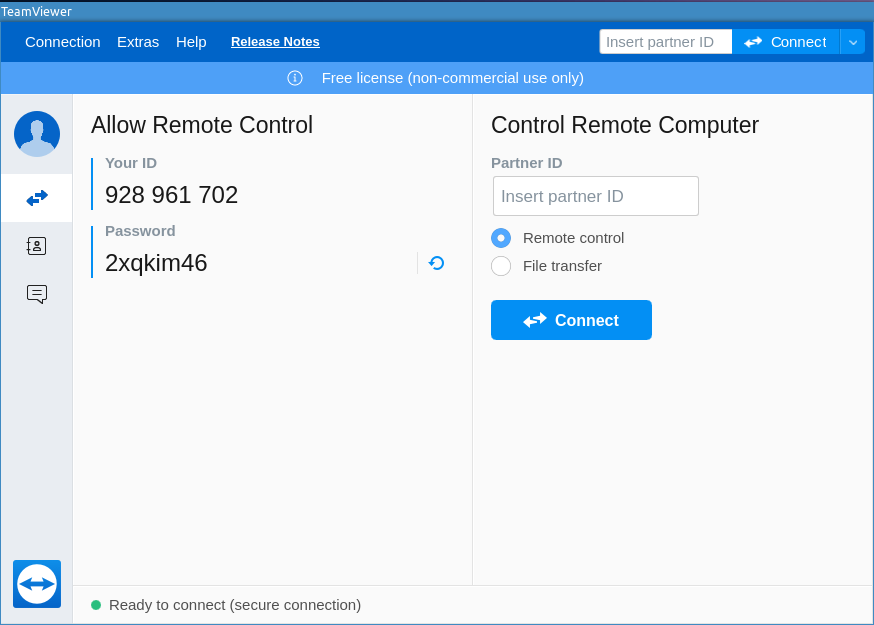Click the top bar Connect button
Viewport: 874px width, 625px height.
pyautogui.click(x=786, y=42)
